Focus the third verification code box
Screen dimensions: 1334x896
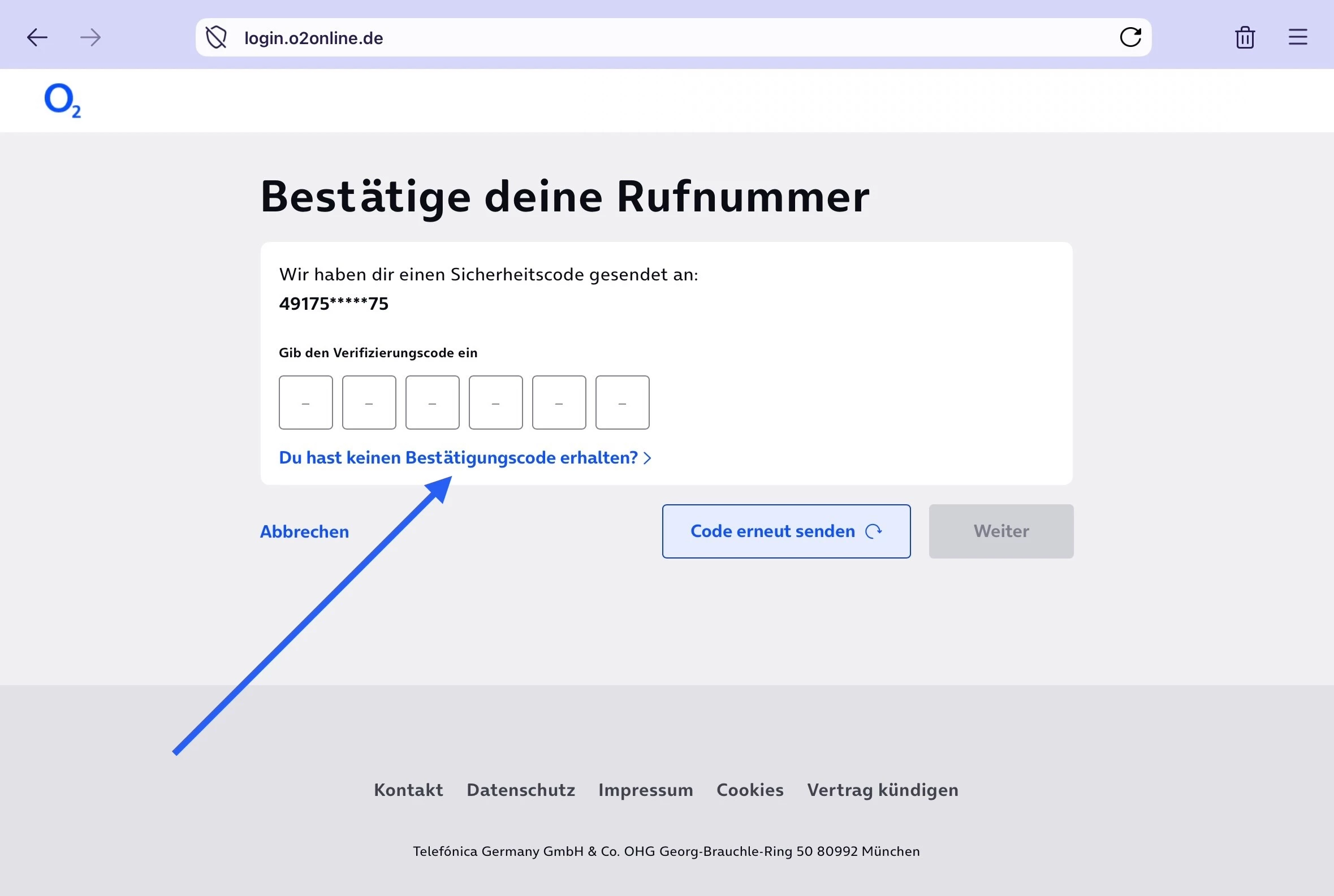[432, 402]
